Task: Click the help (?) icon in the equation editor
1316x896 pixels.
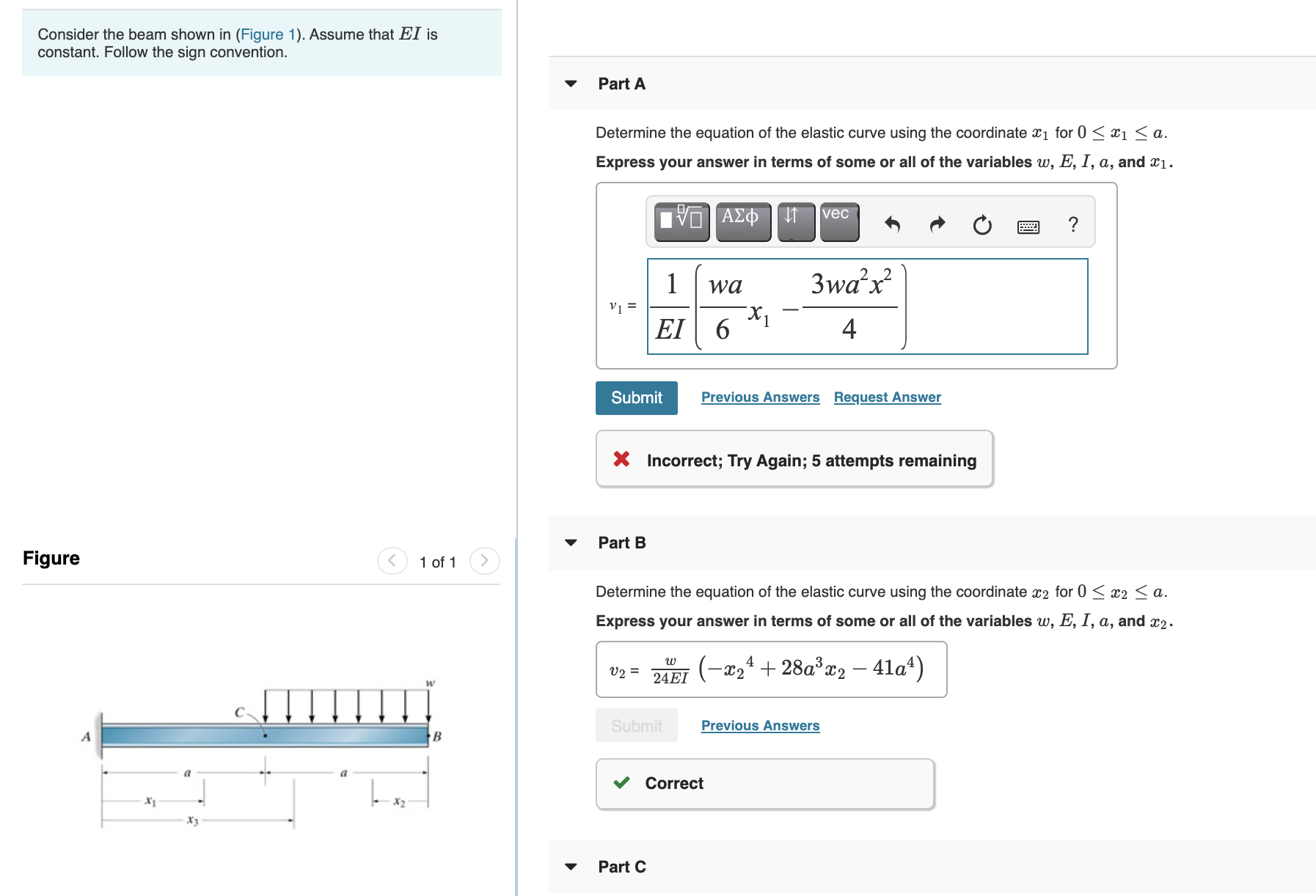Action: (1072, 224)
